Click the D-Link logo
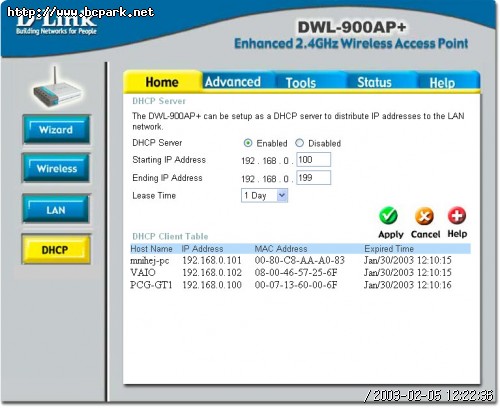The image size is (500, 408). pyautogui.click(x=56, y=23)
